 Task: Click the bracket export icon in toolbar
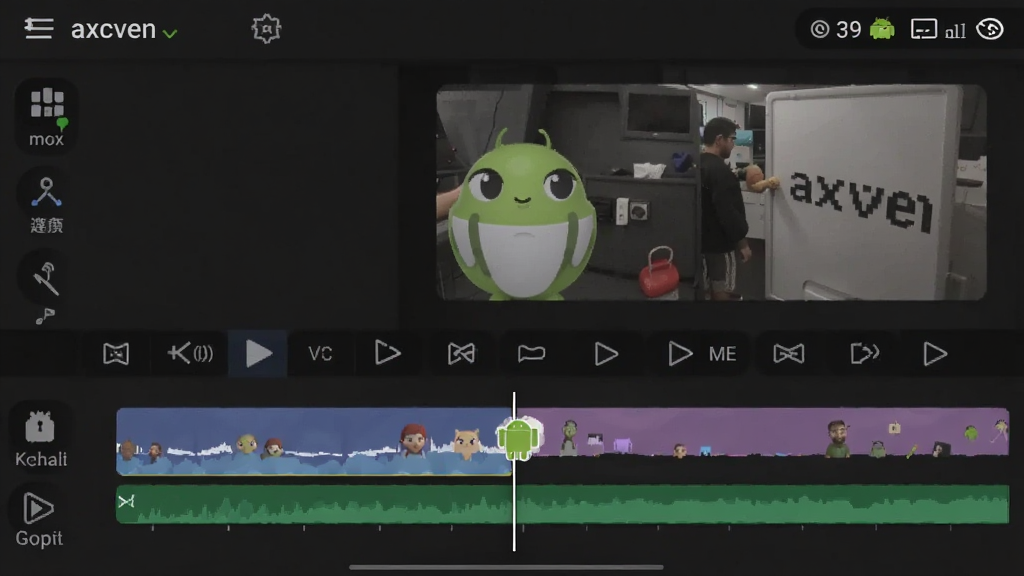[865, 353]
